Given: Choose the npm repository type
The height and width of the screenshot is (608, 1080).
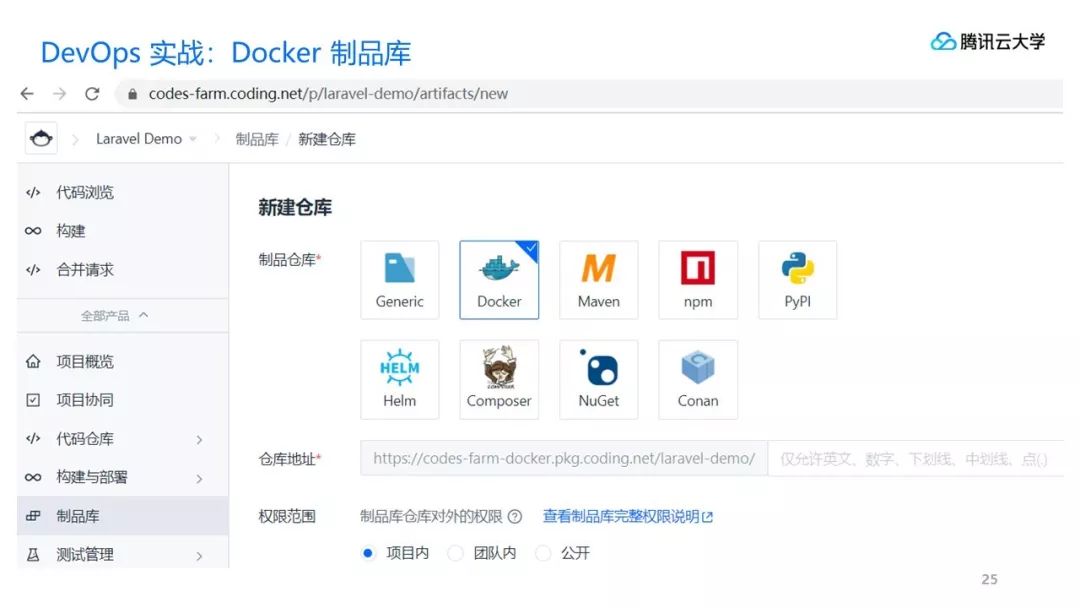Looking at the screenshot, I should point(698,280).
